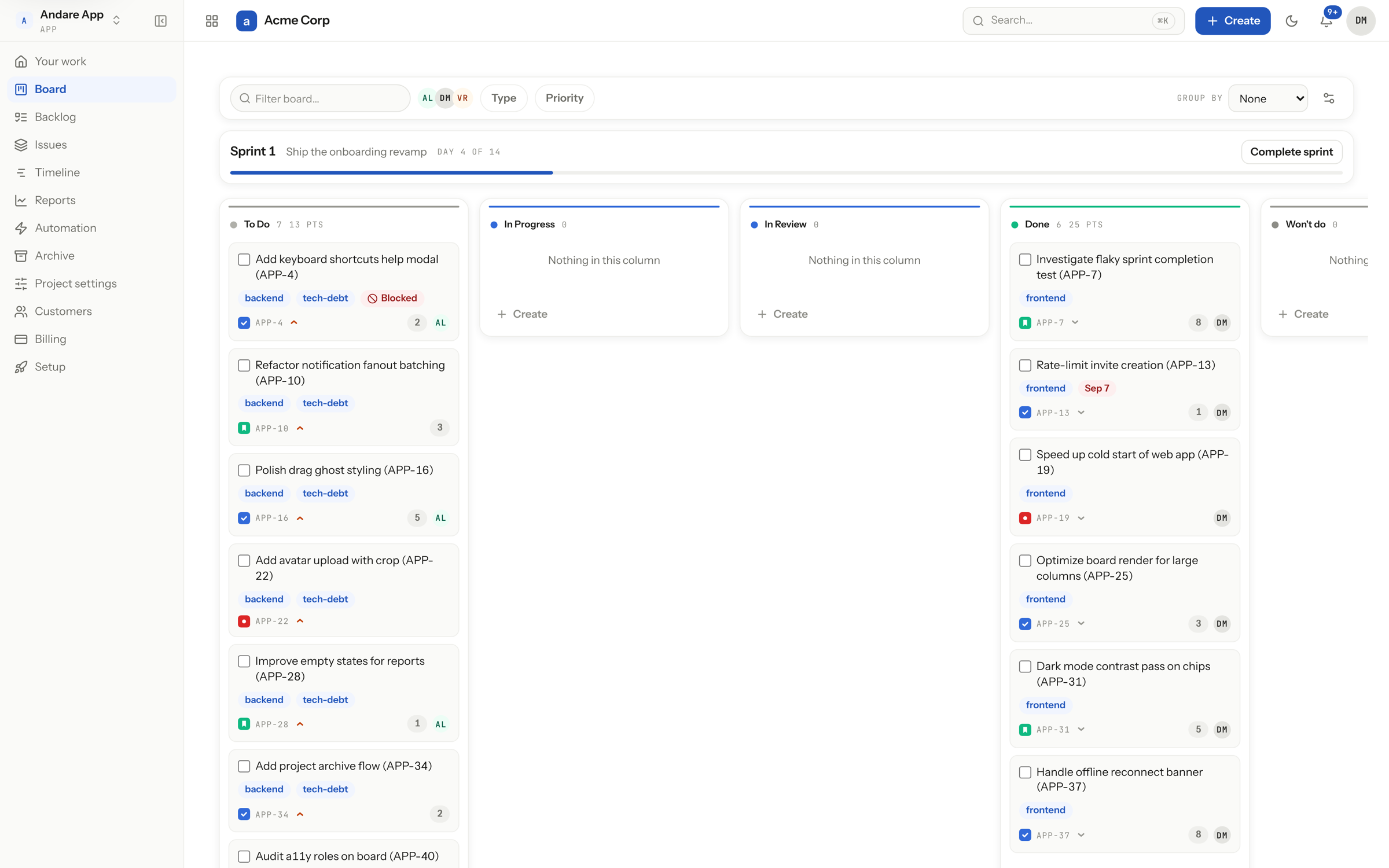Open Automation settings
The width and height of the screenshot is (1389, 868).
coord(91,228)
